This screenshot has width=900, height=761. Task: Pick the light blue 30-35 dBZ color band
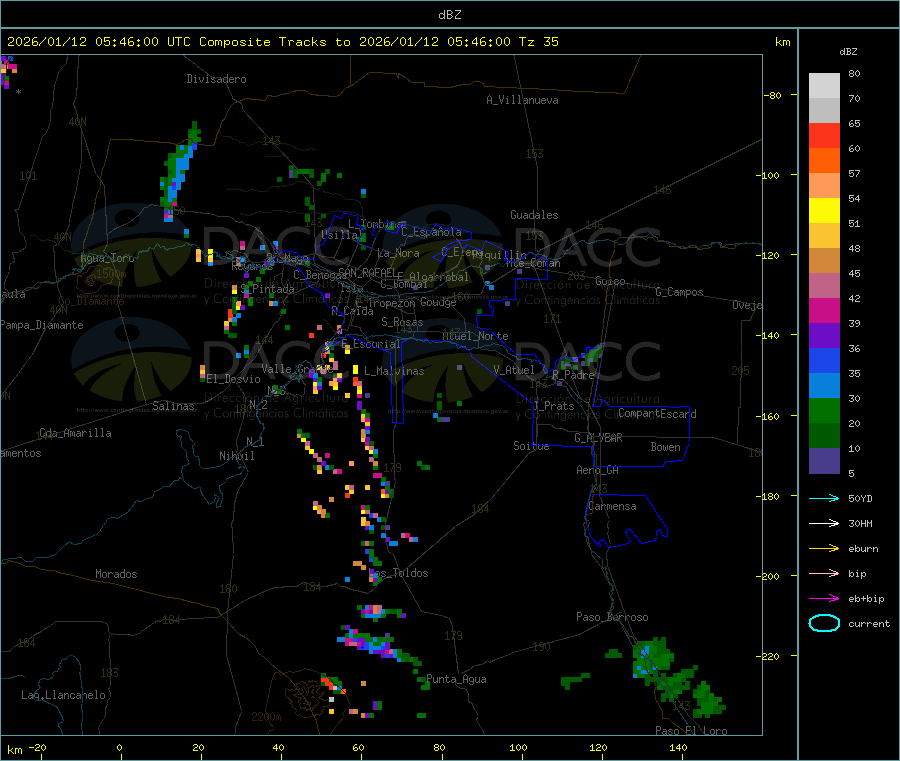(824, 386)
